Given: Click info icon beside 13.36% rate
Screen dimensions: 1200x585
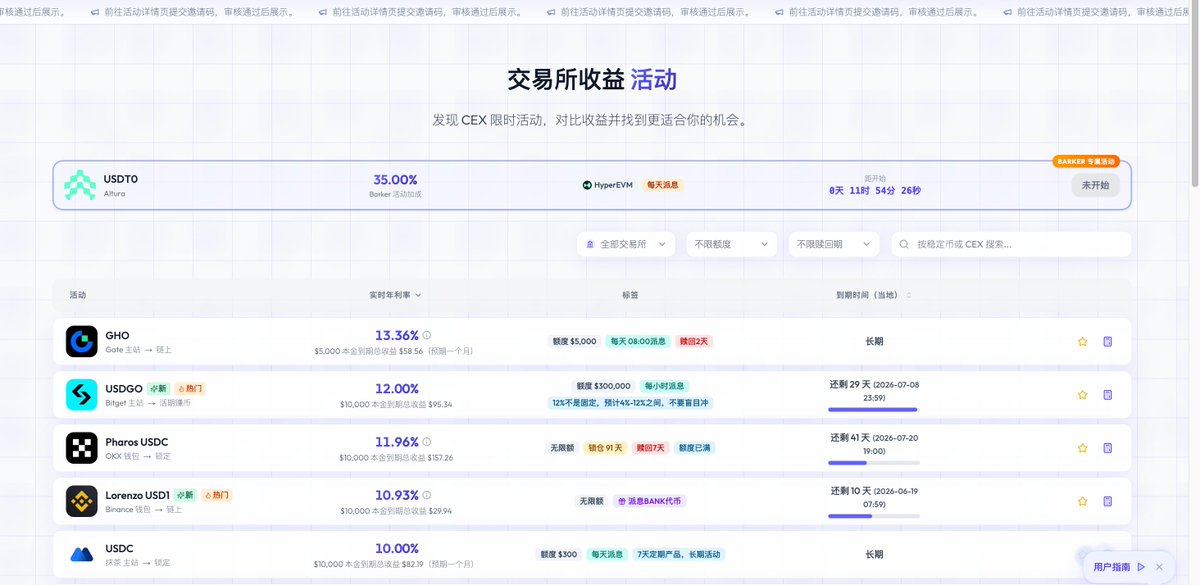Looking at the screenshot, I should click(x=427, y=336).
